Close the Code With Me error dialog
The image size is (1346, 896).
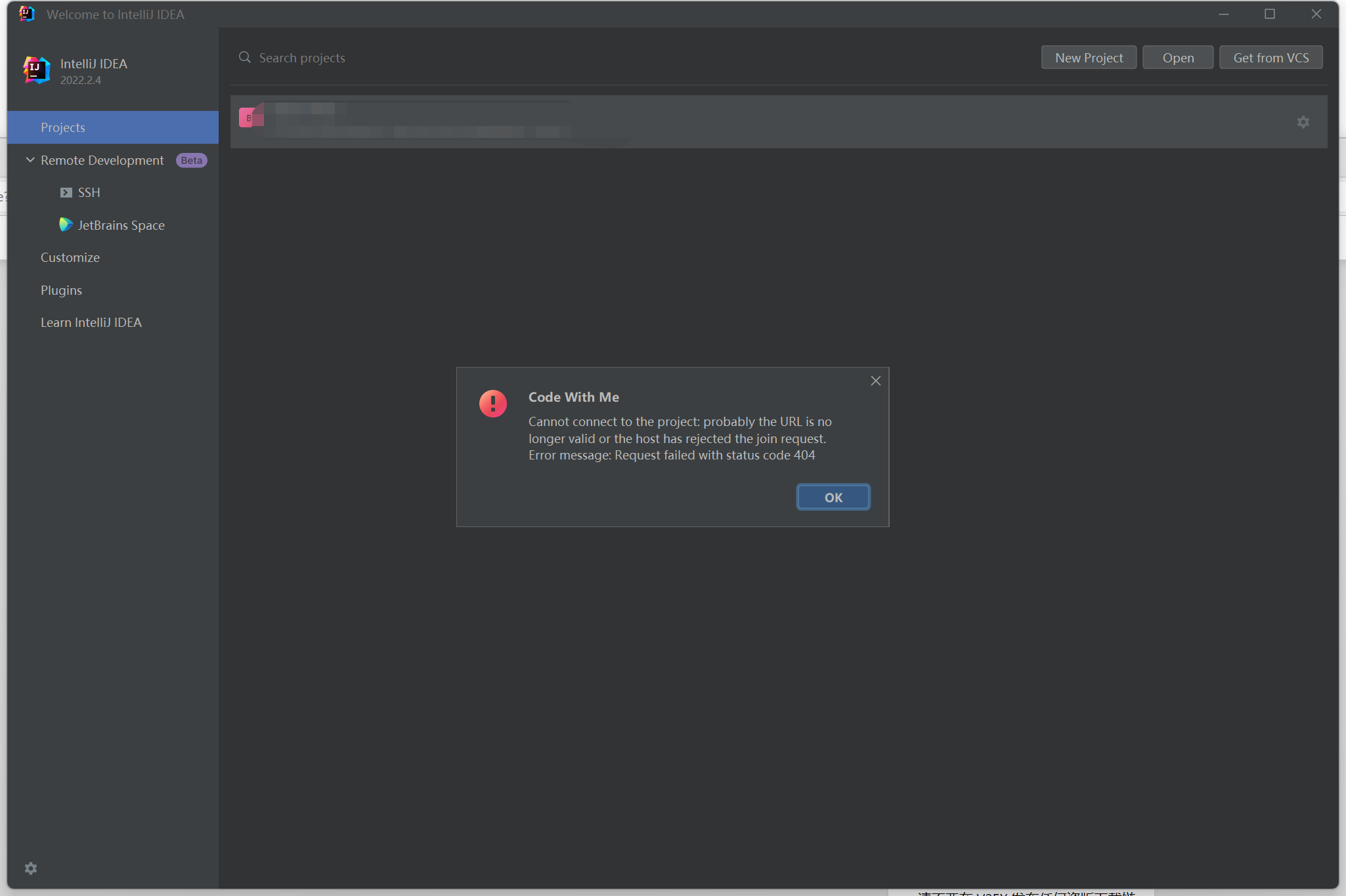pos(875,381)
